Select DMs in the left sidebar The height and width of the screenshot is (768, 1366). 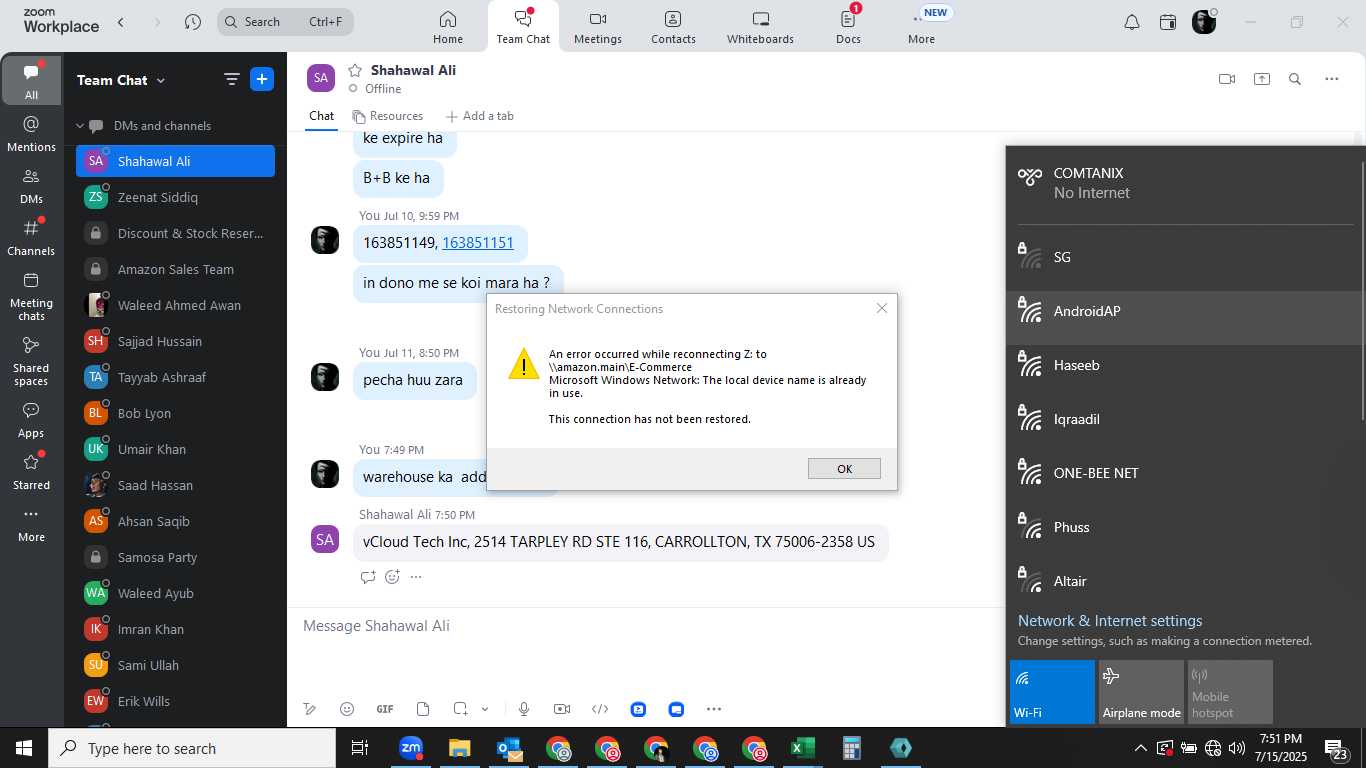click(31, 185)
